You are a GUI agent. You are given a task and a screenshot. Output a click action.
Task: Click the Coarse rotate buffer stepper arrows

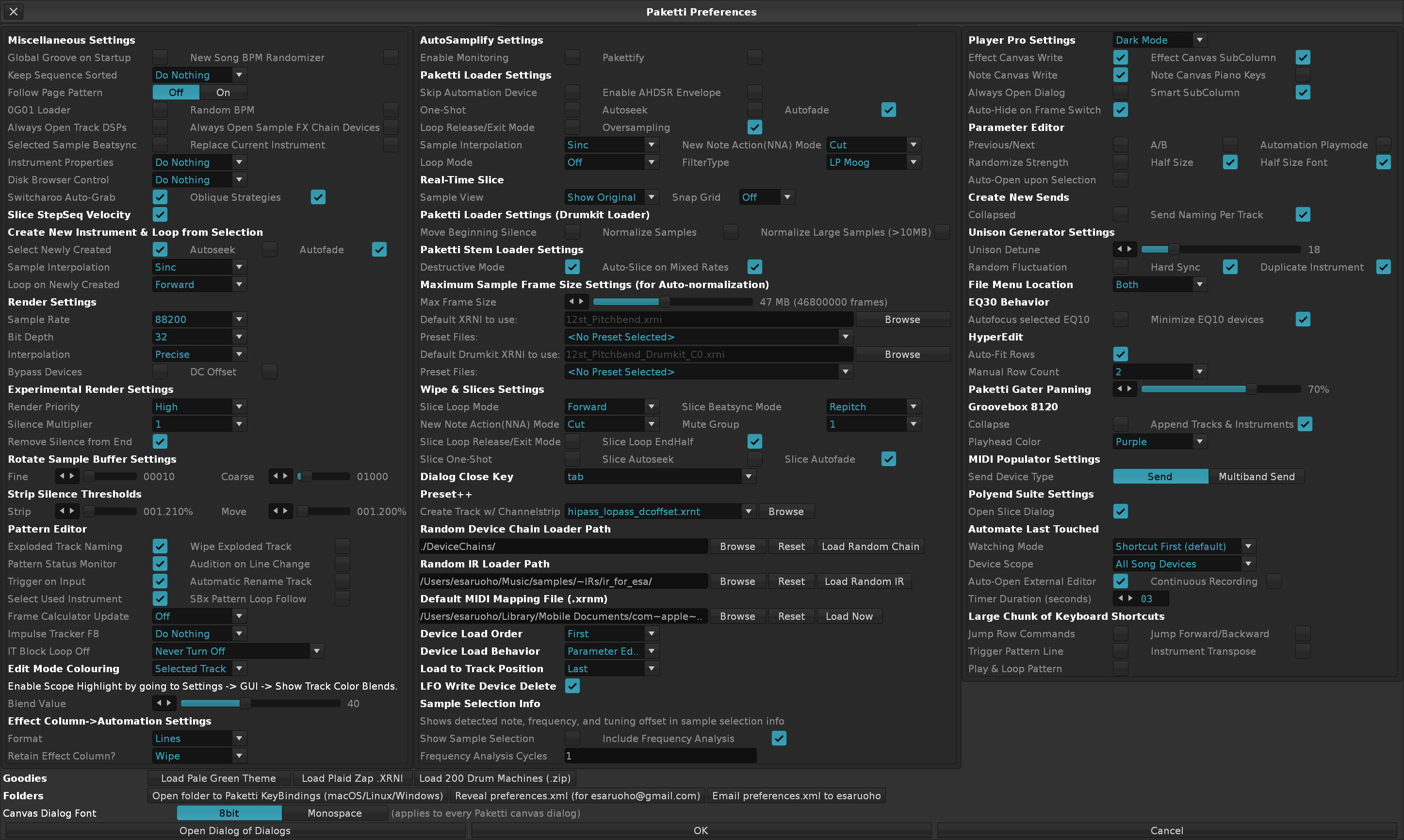tap(280, 476)
